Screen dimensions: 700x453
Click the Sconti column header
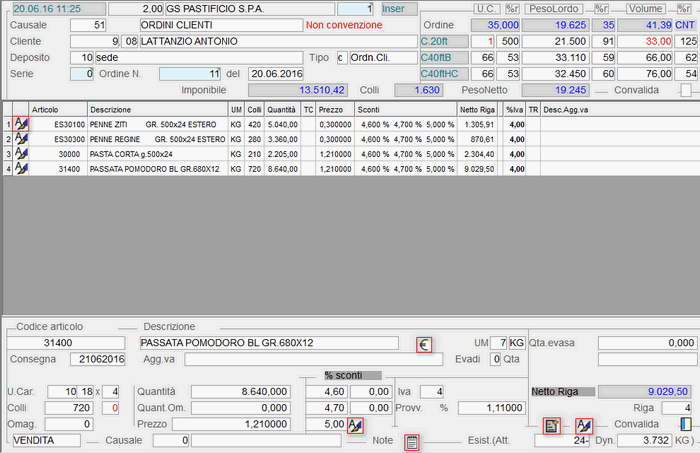tap(405, 110)
